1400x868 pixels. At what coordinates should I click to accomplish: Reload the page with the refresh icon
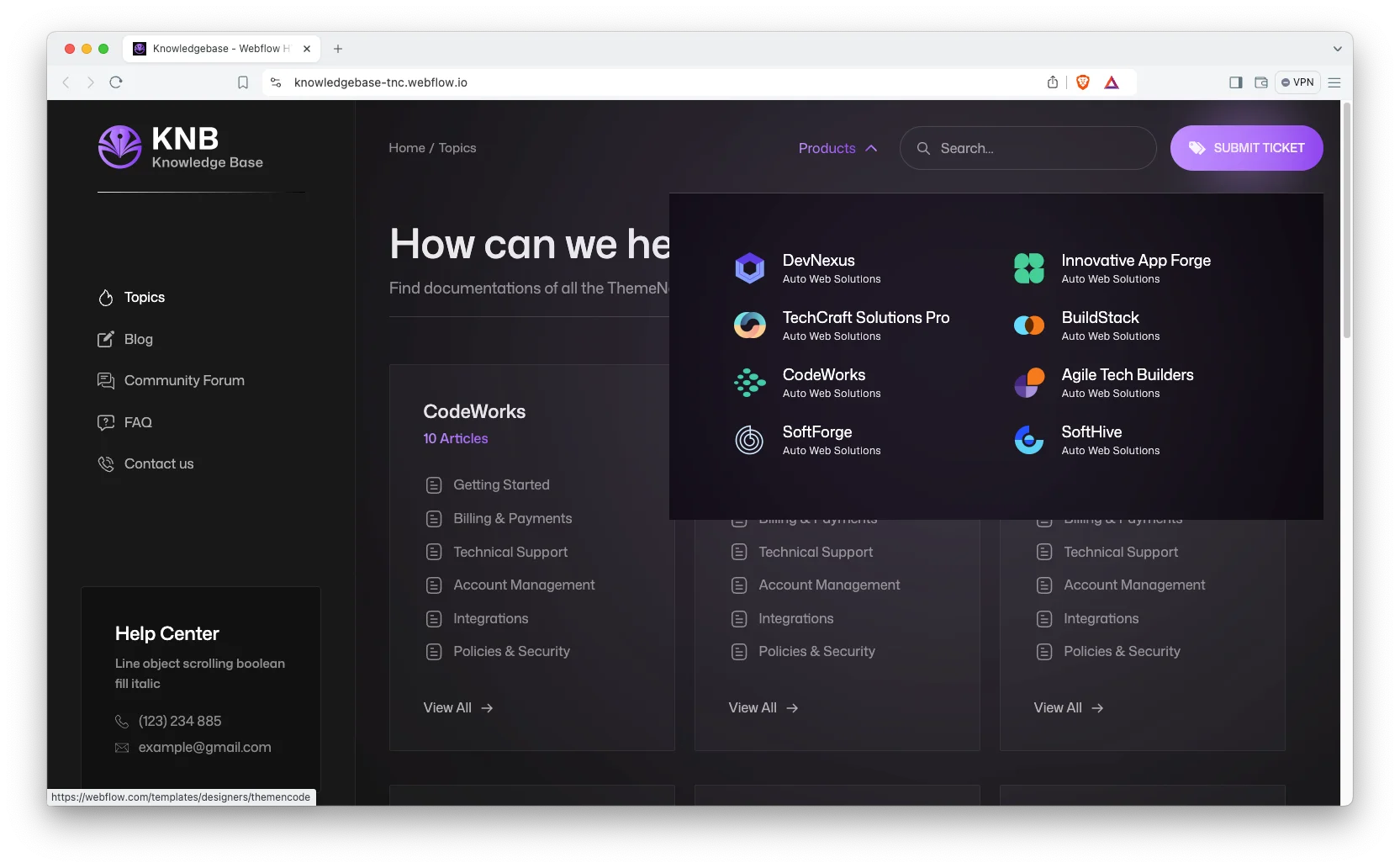coord(116,82)
